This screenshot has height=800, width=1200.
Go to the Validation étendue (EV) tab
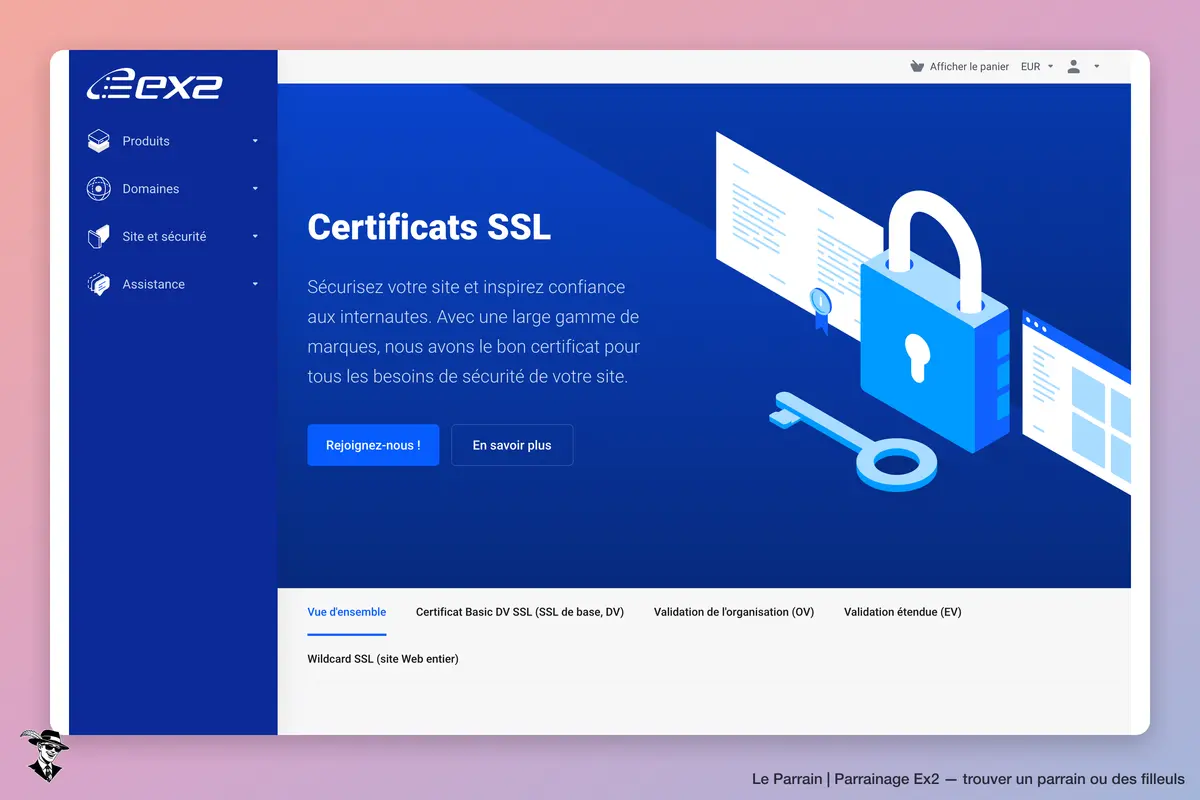[903, 612]
